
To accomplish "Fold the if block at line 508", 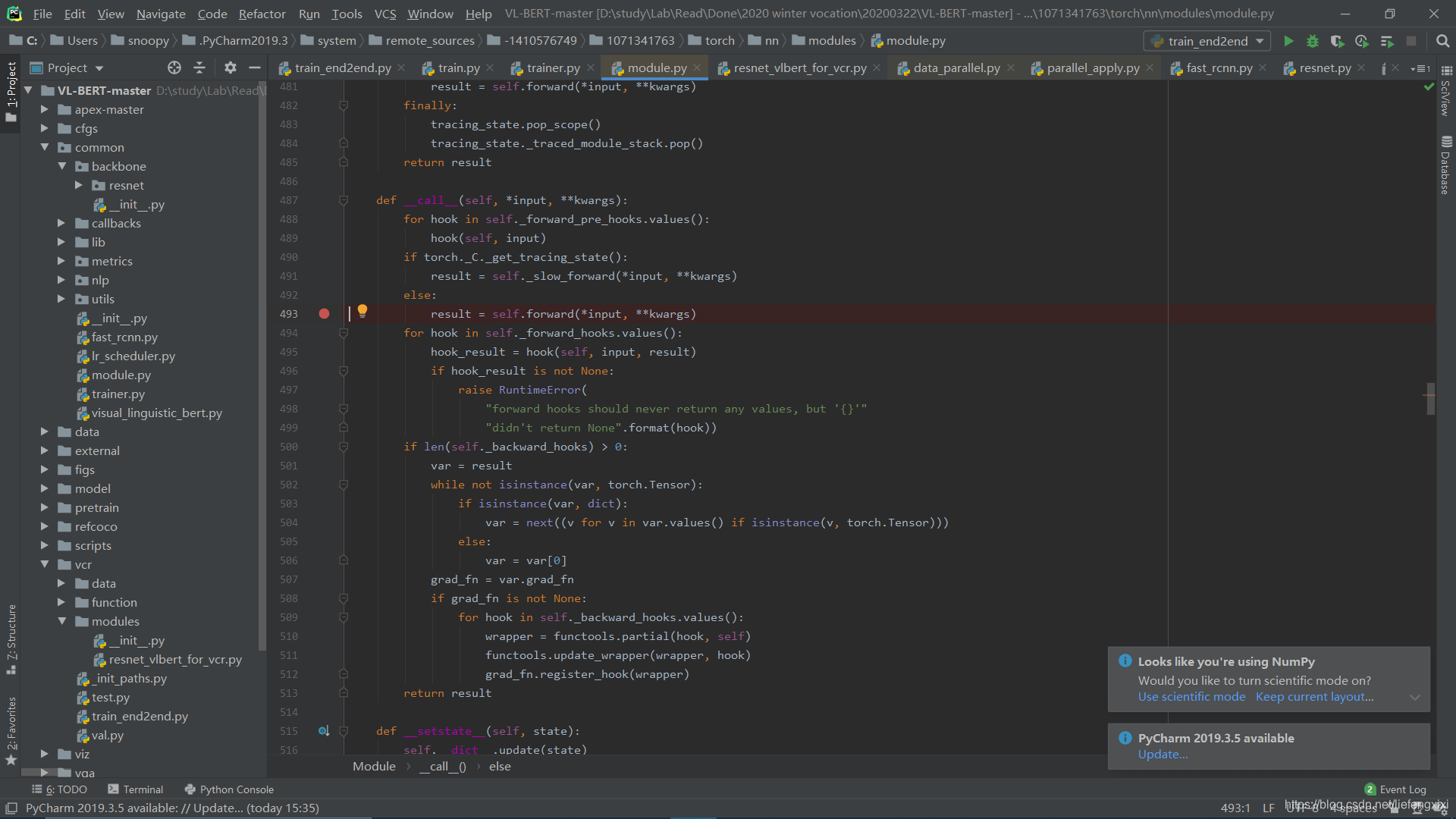I will [x=344, y=598].
